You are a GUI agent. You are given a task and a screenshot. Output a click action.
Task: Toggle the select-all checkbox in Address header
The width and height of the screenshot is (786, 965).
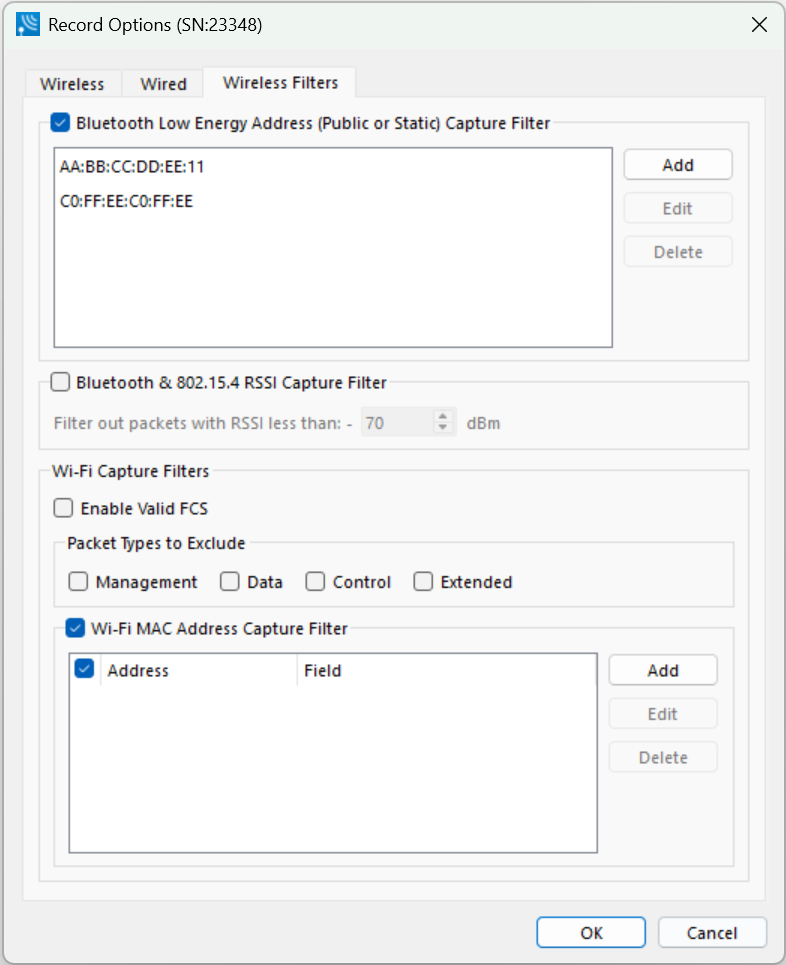point(84,669)
